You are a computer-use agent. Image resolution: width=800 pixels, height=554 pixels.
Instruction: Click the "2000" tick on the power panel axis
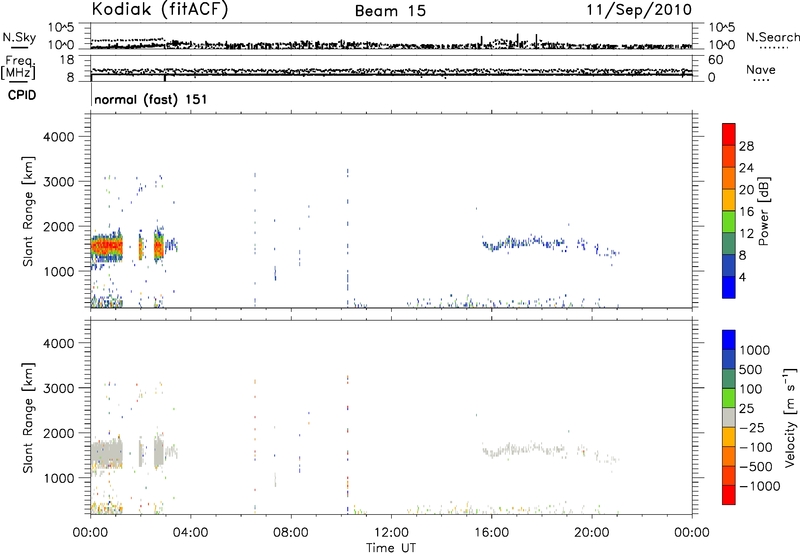click(59, 227)
